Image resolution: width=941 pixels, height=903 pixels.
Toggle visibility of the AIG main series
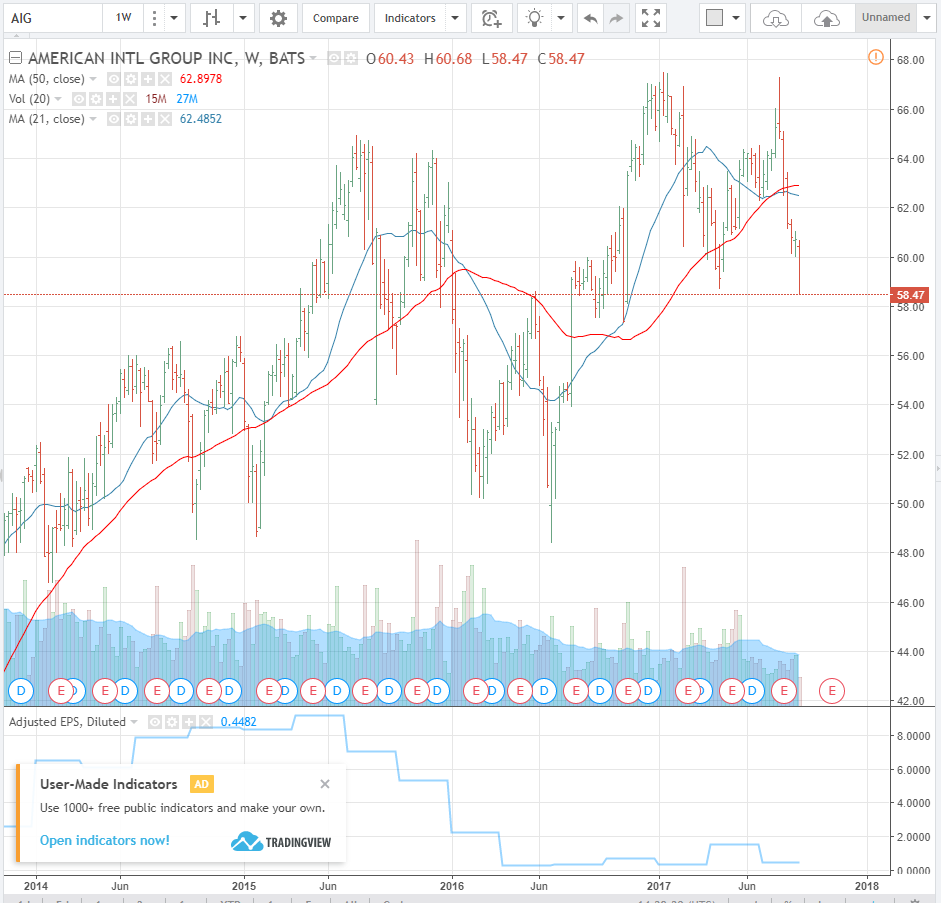(x=334, y=58)
